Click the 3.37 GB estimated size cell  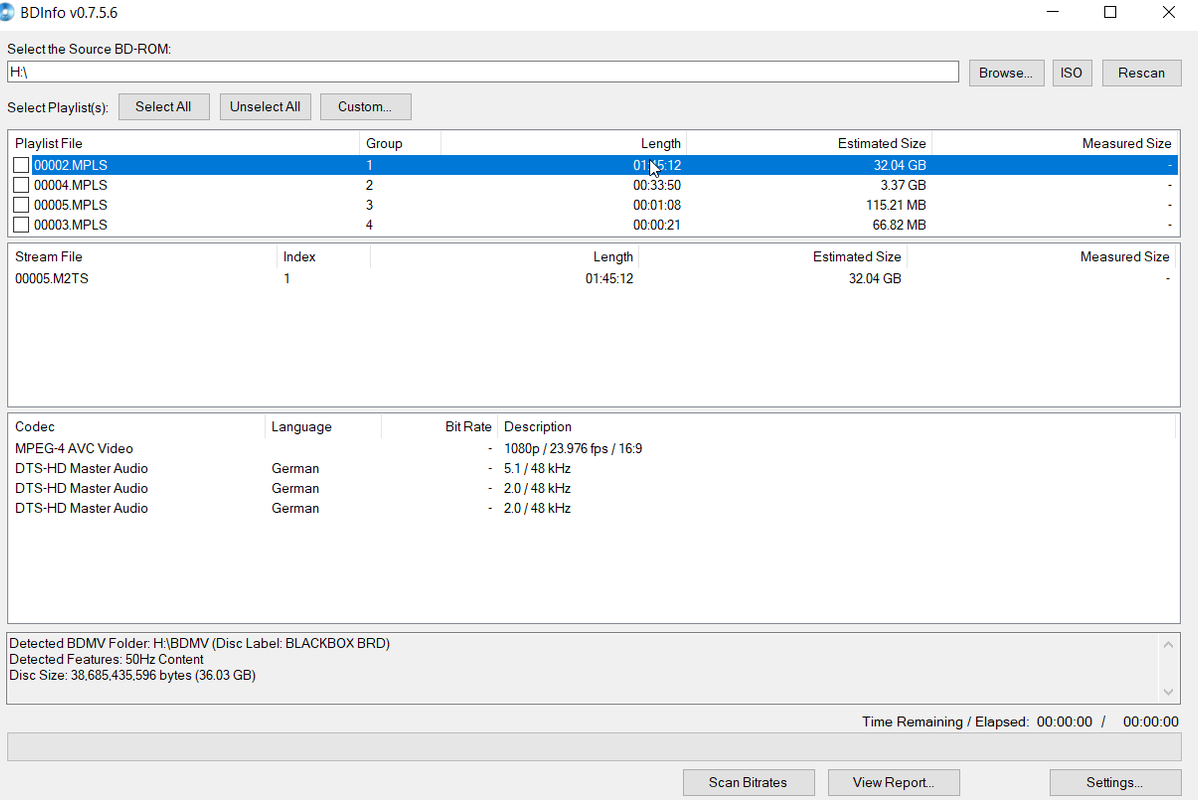[903, 185]
